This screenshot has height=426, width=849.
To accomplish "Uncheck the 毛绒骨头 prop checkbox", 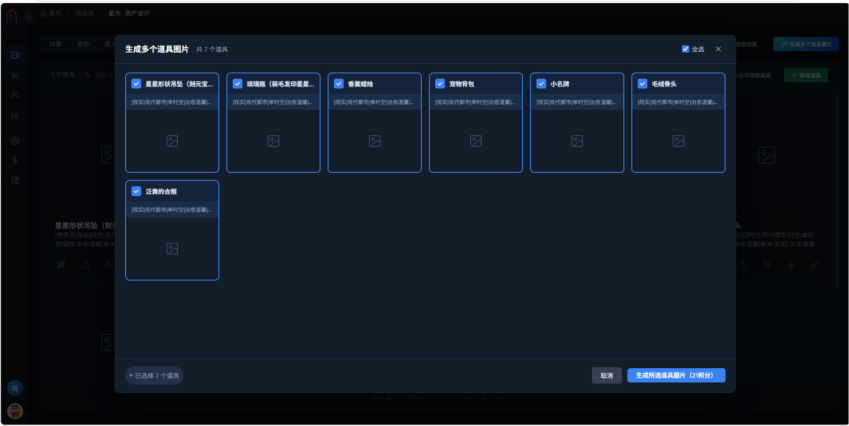I will coord(642,84).
